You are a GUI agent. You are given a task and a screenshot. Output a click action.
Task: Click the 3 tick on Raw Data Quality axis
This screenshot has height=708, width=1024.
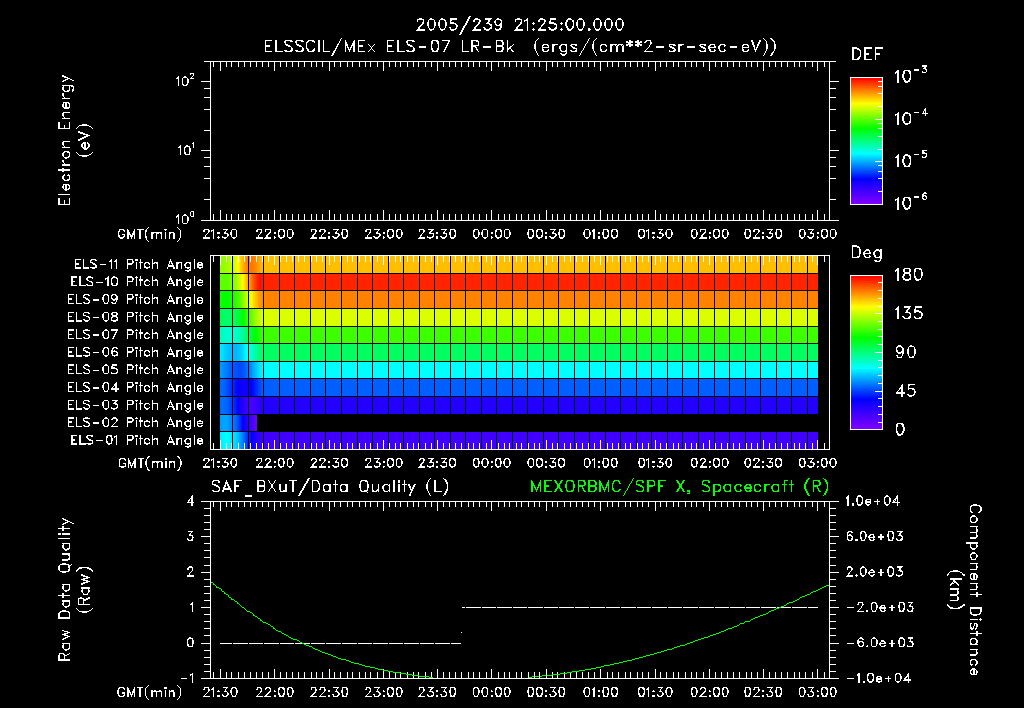click(x=190, y=536)
